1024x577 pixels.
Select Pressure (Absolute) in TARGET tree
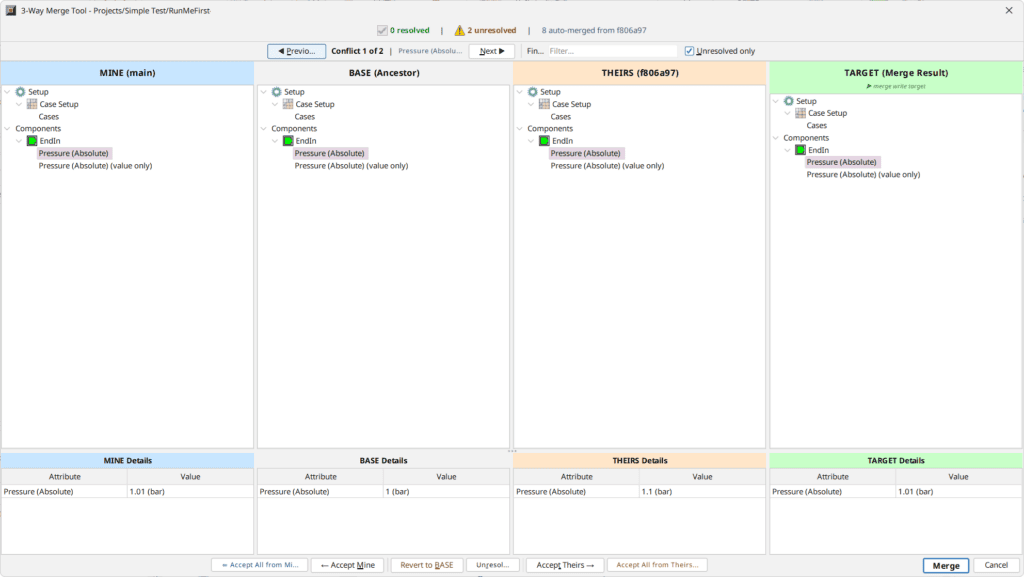click(x=841, y=162)
